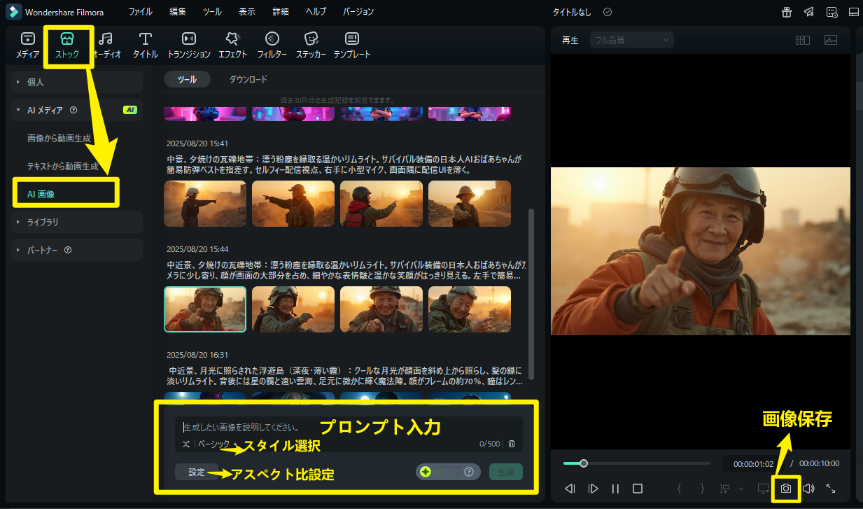Click the green plus credits button
The height and width of the screenshot is (509, 863).
425,472
